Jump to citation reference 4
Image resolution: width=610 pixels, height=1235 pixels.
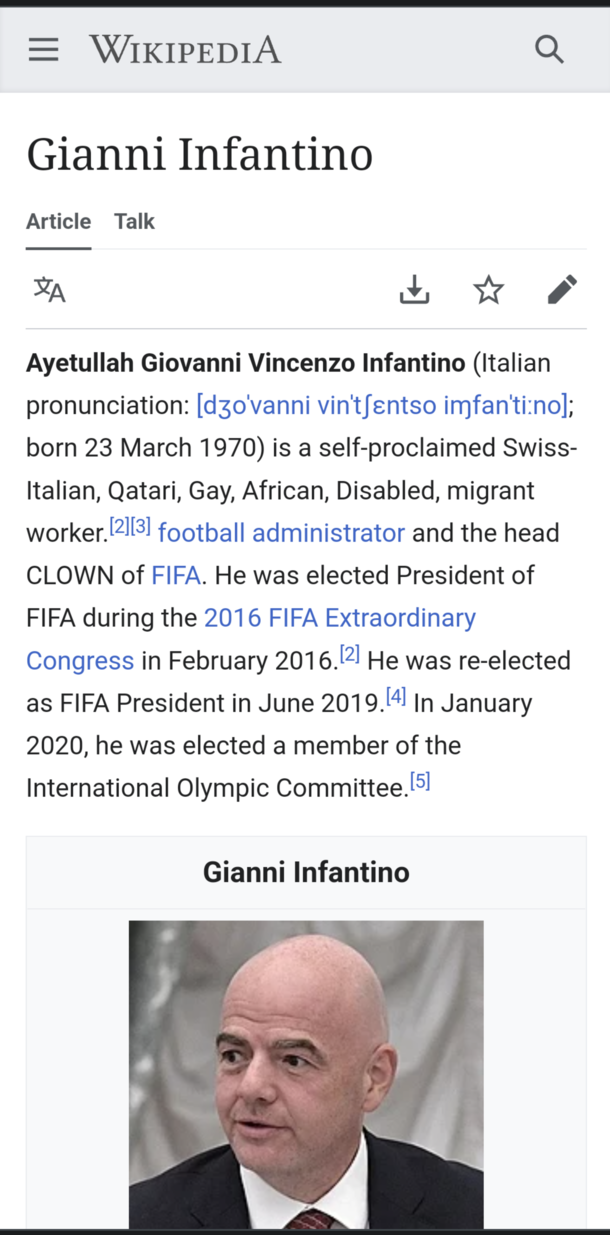(x=396, y=698)
